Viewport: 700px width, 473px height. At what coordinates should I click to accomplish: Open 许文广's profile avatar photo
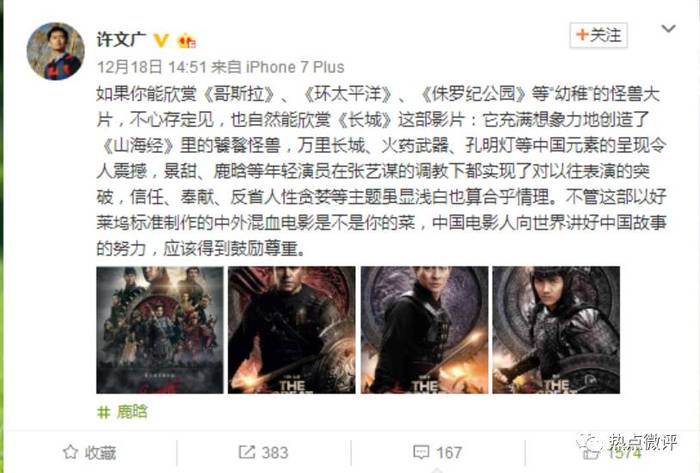55,51
